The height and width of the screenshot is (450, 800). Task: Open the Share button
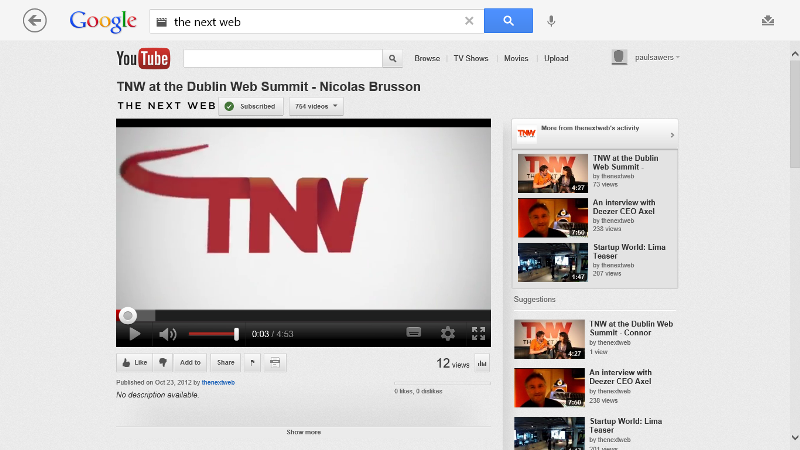coord(226,363)
